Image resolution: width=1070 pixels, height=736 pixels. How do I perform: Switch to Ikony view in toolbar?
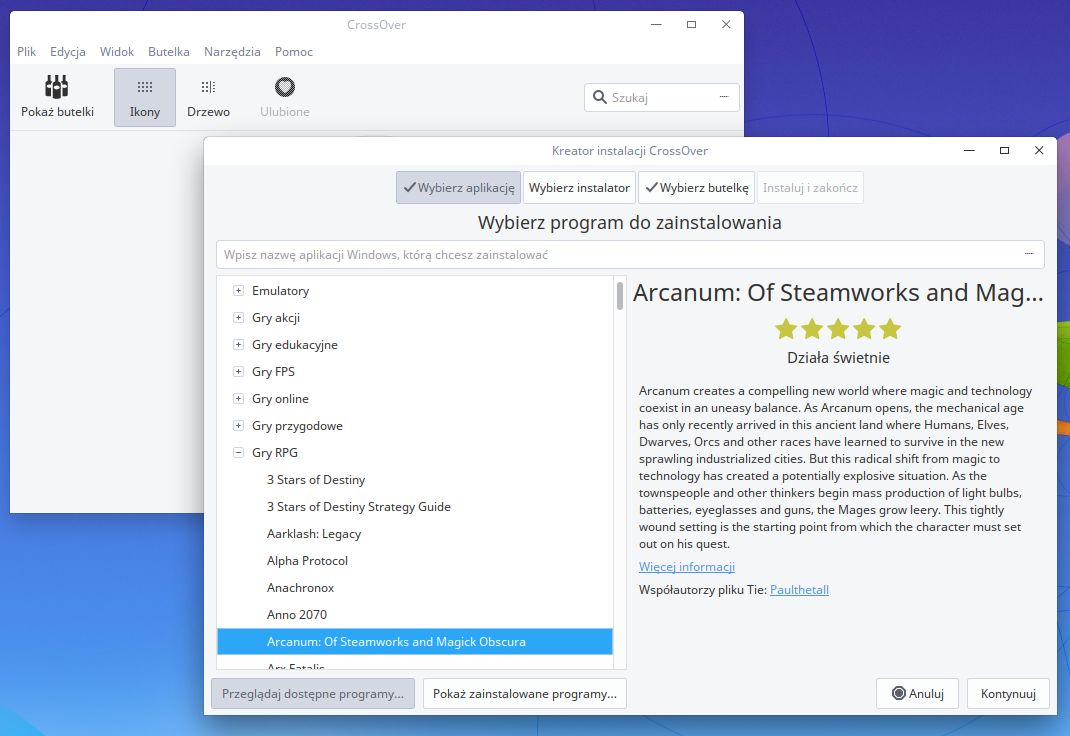pos(145,97)
